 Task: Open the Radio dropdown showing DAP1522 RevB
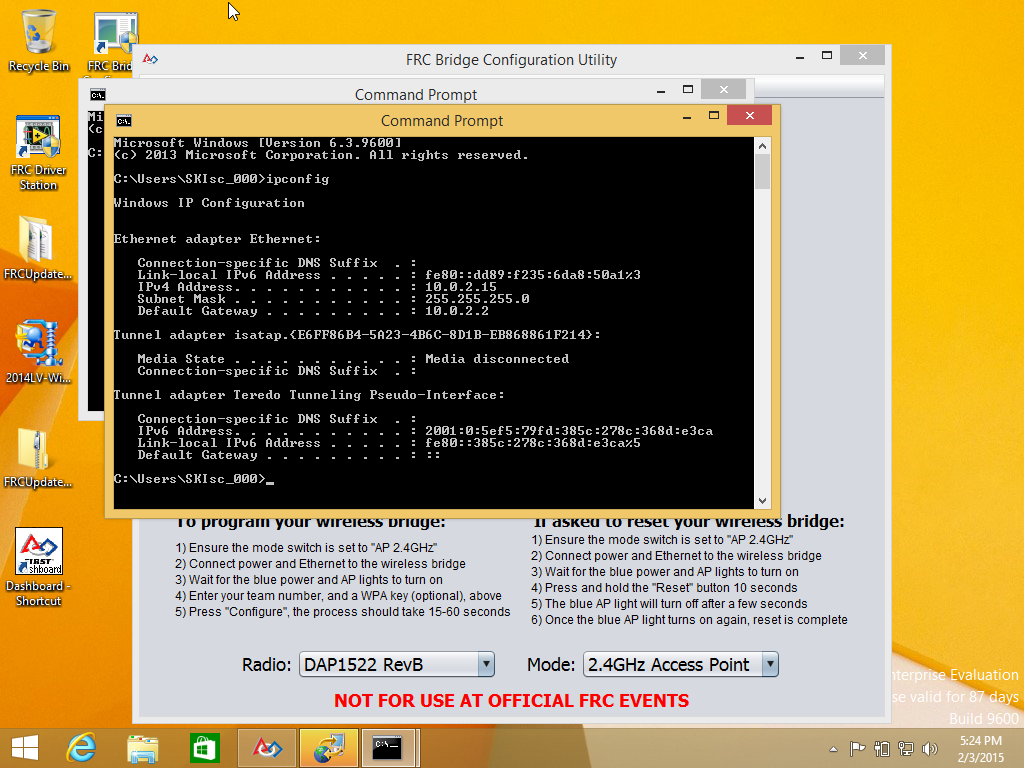396,664
